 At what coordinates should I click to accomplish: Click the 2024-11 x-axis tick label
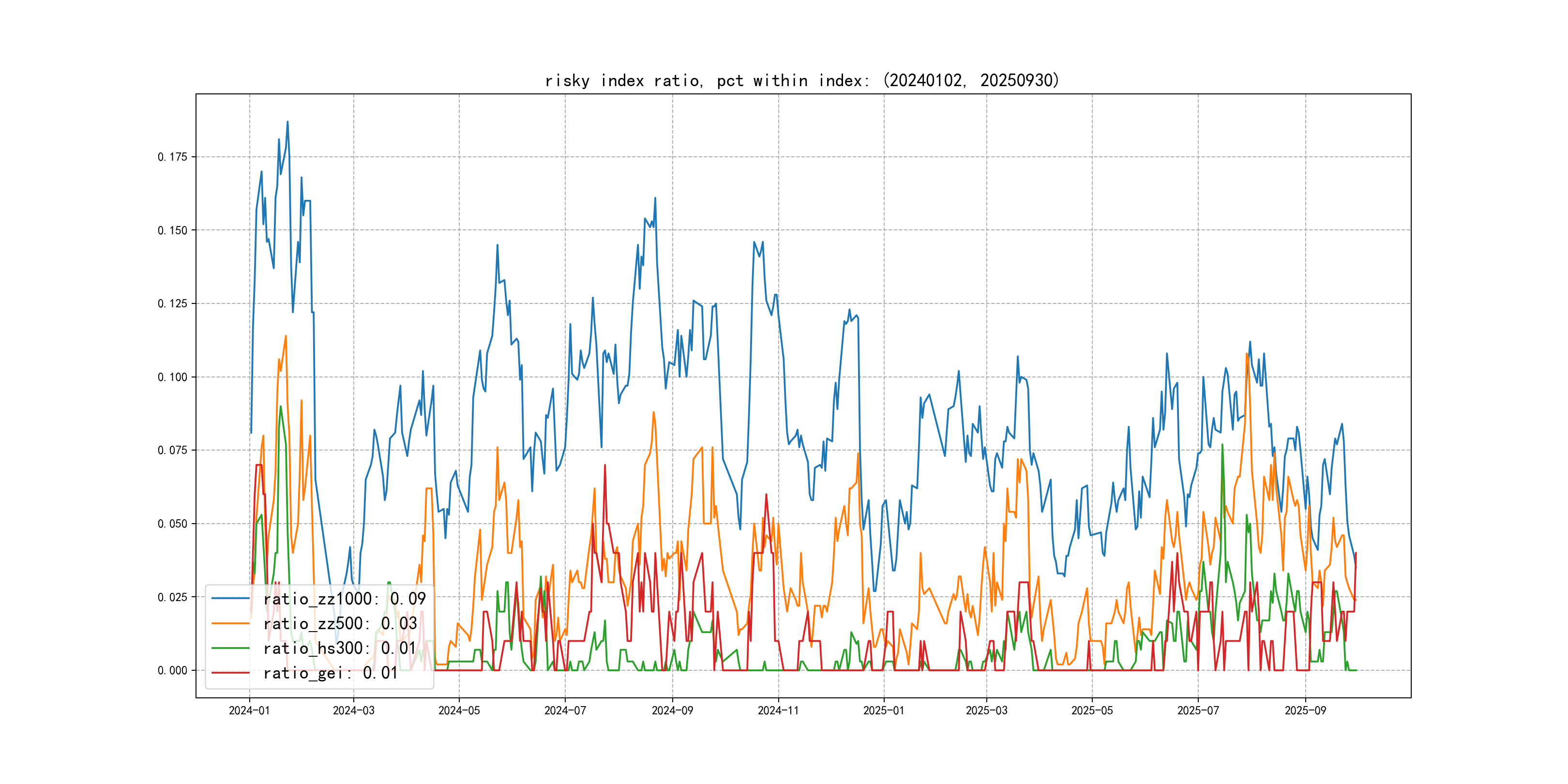[x=778, y=711]
